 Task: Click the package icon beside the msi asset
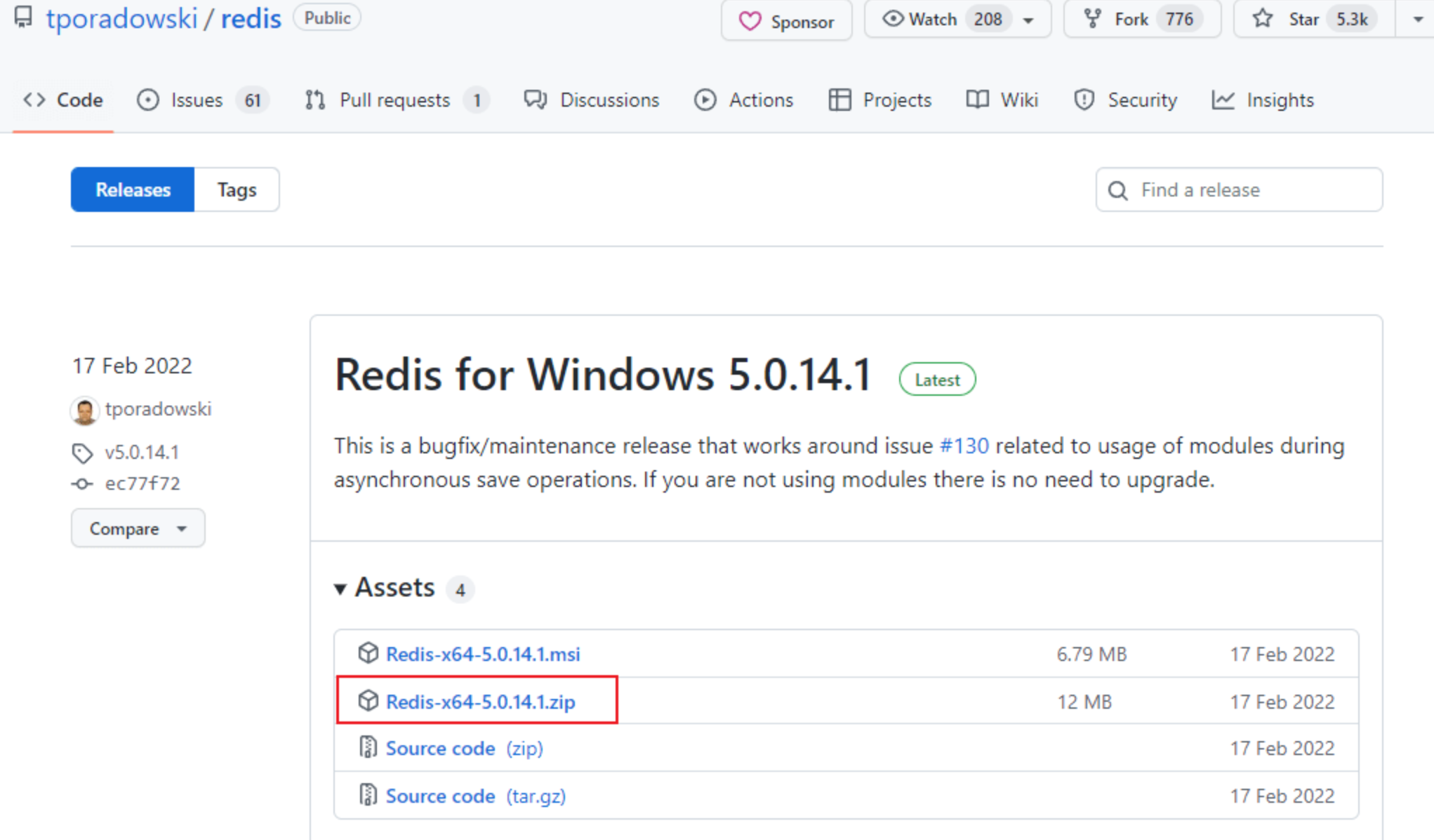coord(368,653)
